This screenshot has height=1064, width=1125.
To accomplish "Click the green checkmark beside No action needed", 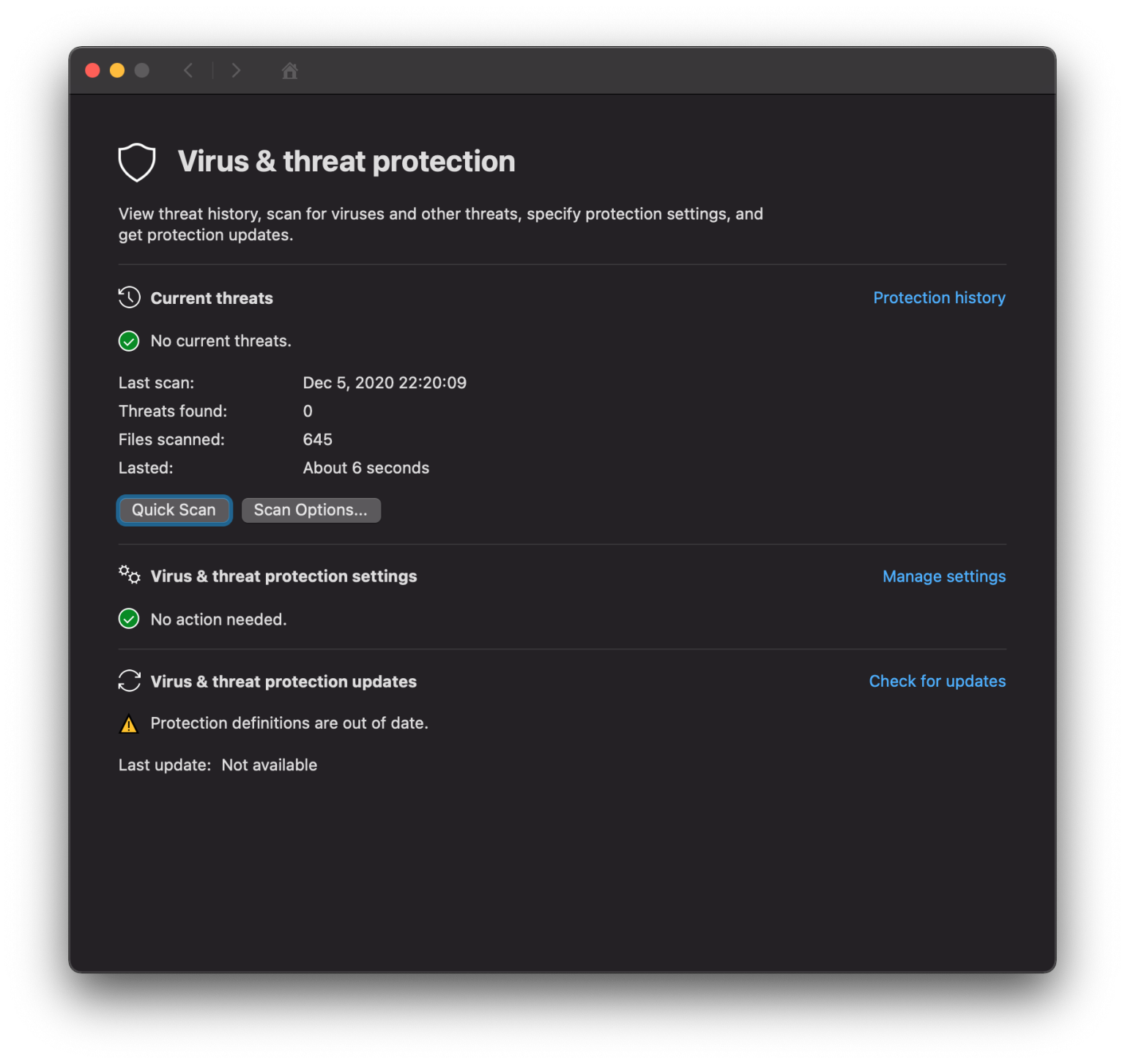I will [129, 619].
